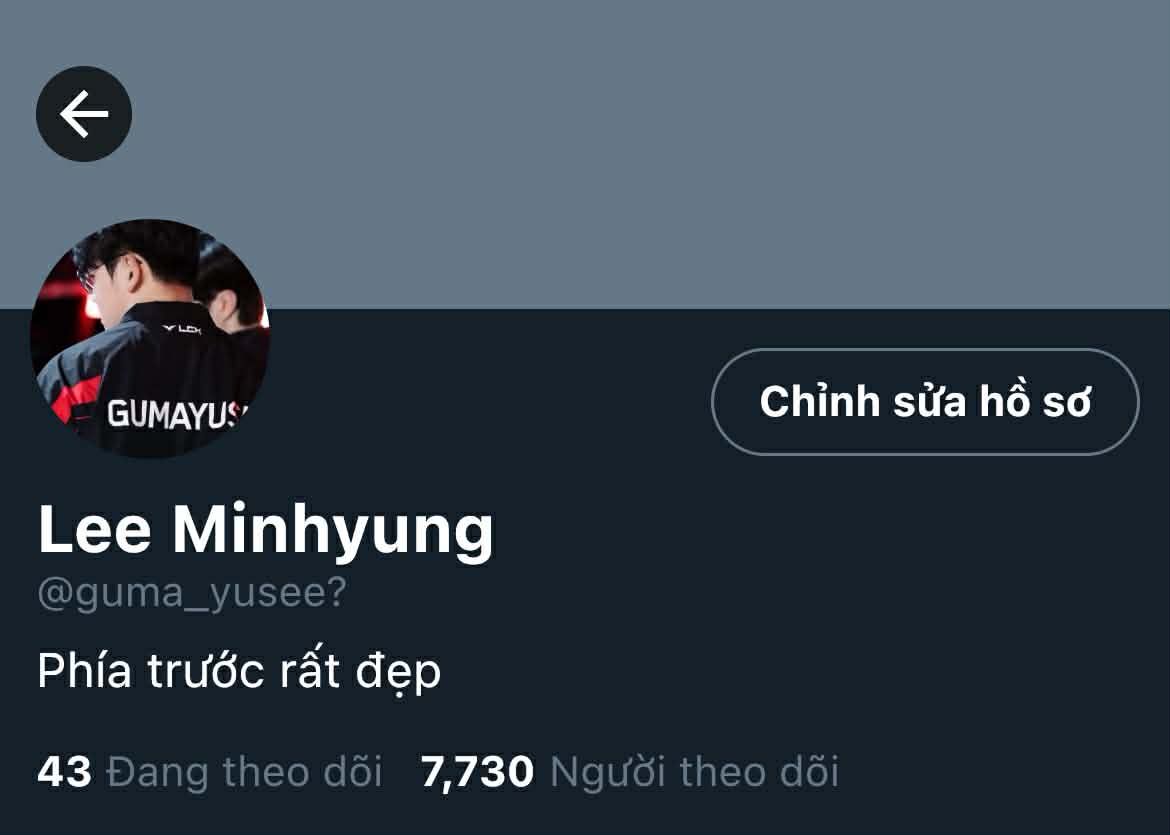1170x835 pixels.
Task: Click the word Lee in the profile name
Action: [94, 529]
